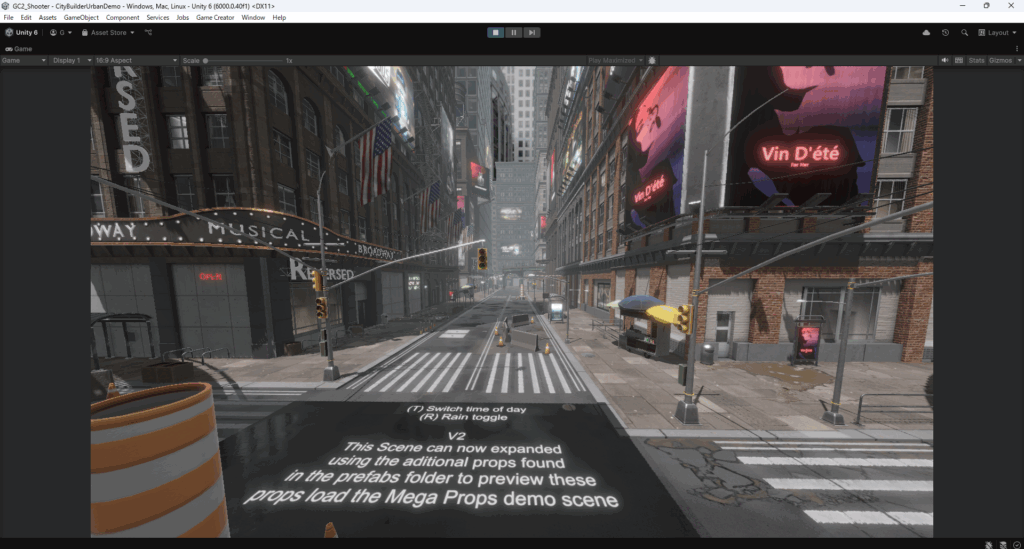The height and width of the screenshot is (549, 1024).
Task: Stop play mode with the Play button
Action: [495, 32]
